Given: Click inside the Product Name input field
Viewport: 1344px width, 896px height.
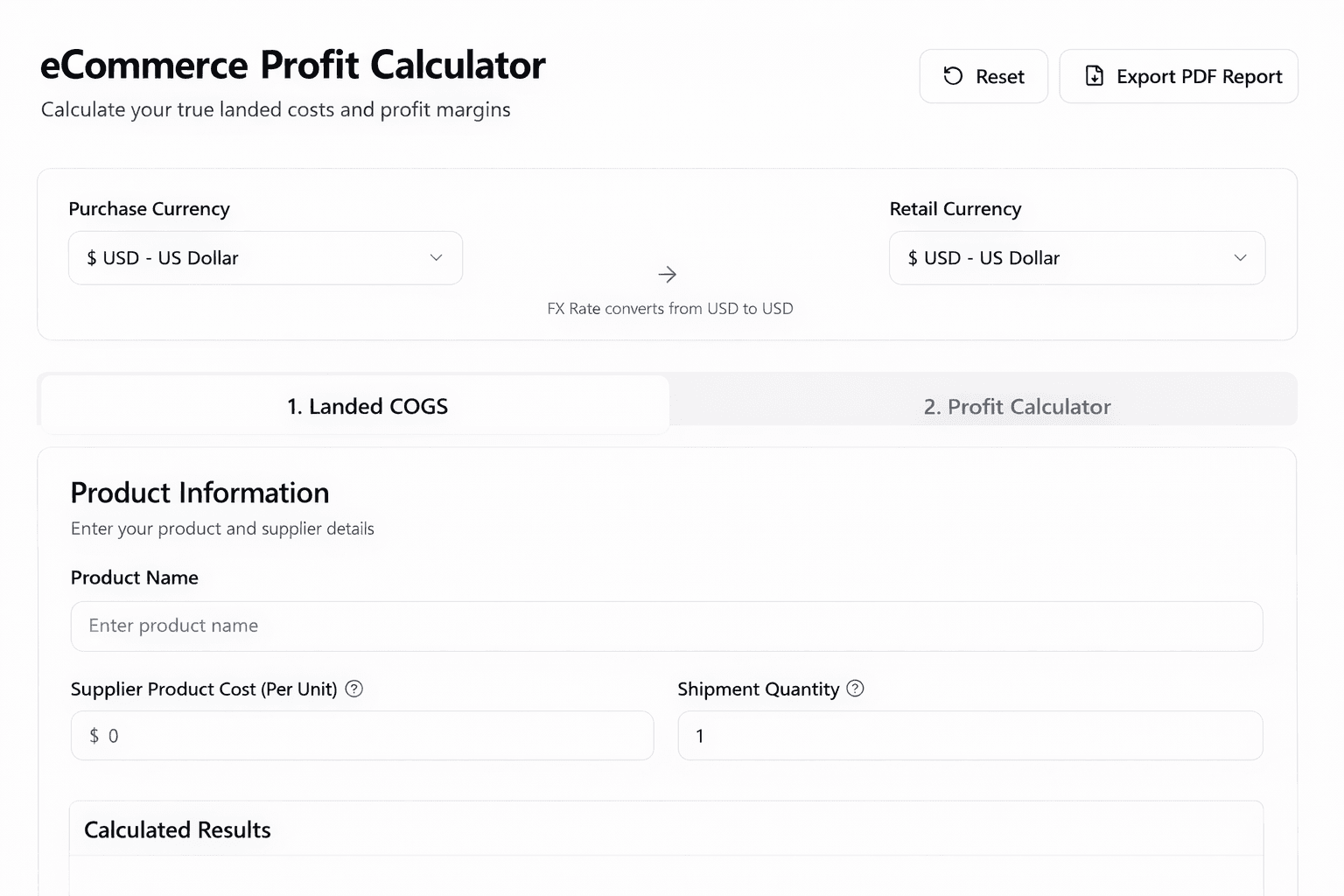Looking at the screenshot, I should click(667, 626).
